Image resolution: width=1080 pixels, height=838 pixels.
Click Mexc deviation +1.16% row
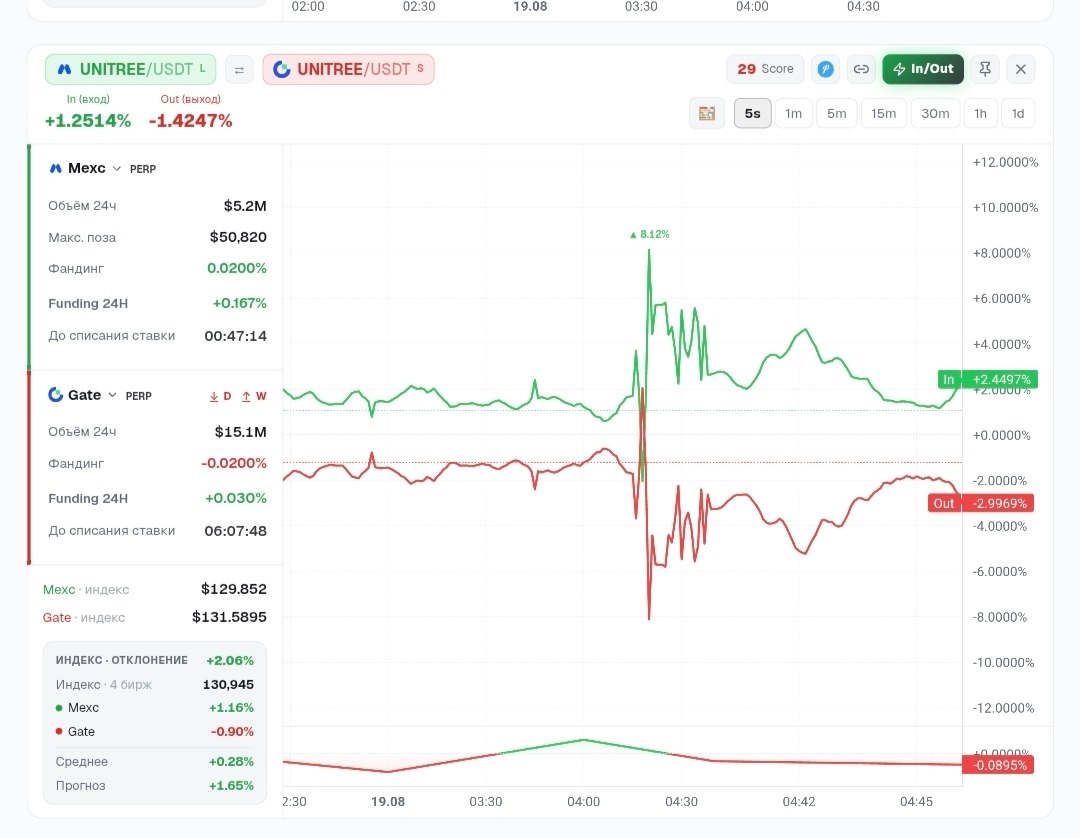click(154, 708)
